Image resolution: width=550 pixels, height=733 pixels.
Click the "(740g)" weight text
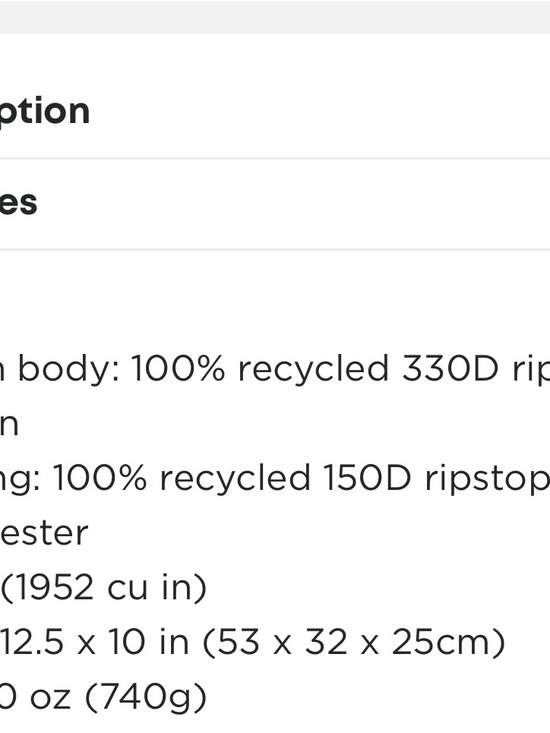click(146, 697)
